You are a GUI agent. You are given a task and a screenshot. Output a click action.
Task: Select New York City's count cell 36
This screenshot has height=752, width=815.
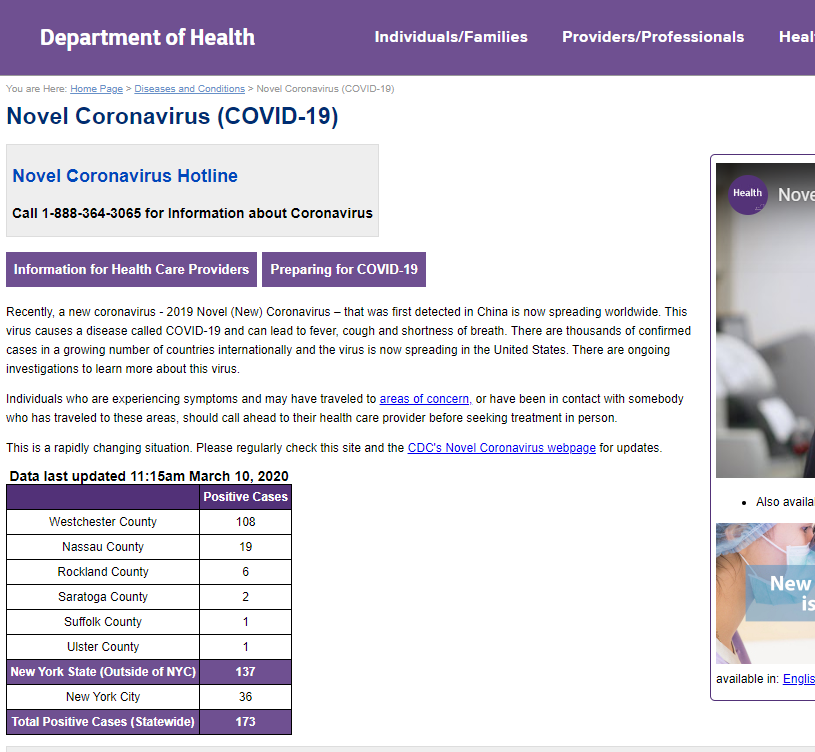[x=245, y=696]
